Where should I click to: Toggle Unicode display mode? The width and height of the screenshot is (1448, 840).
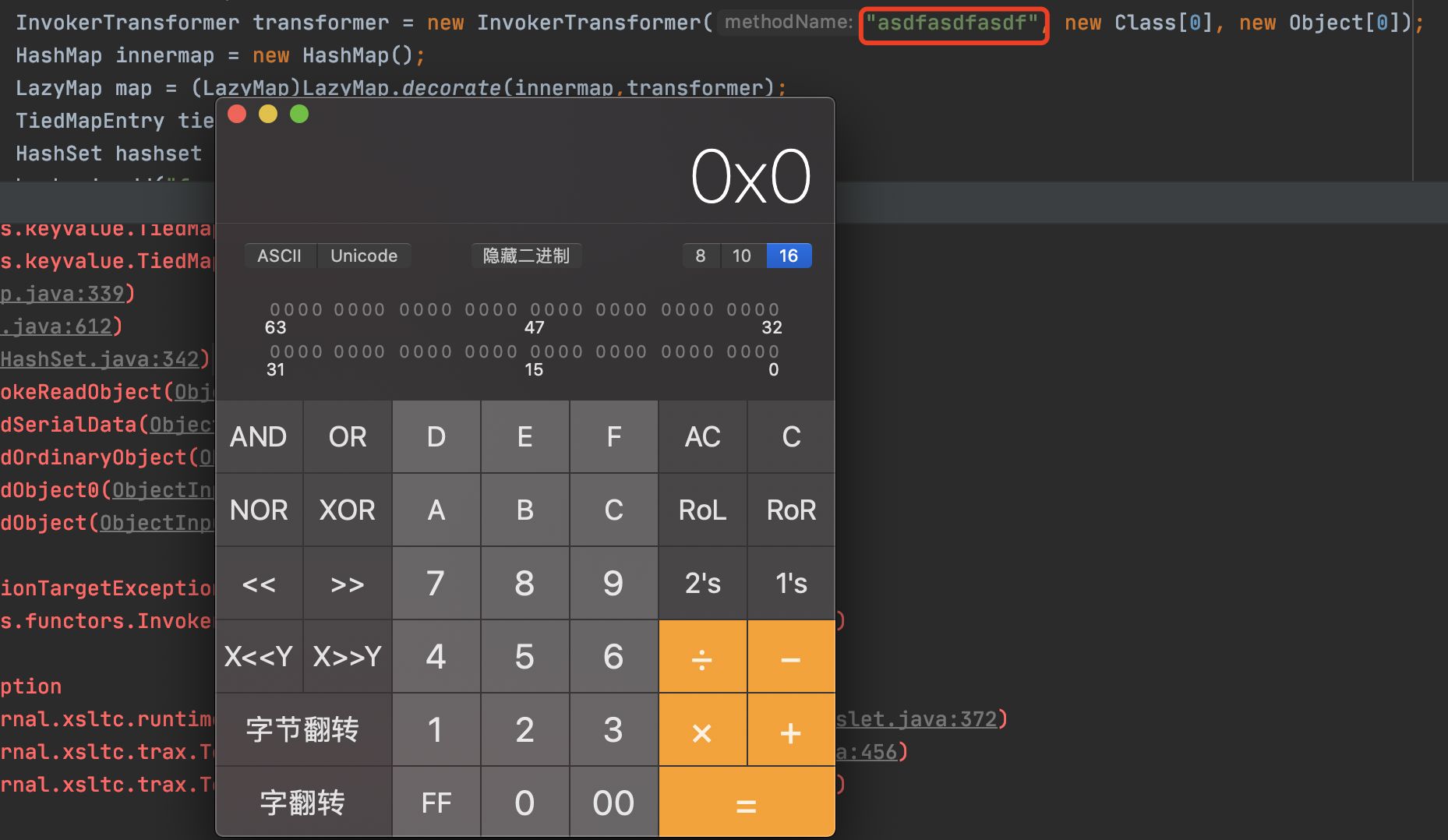364,256
